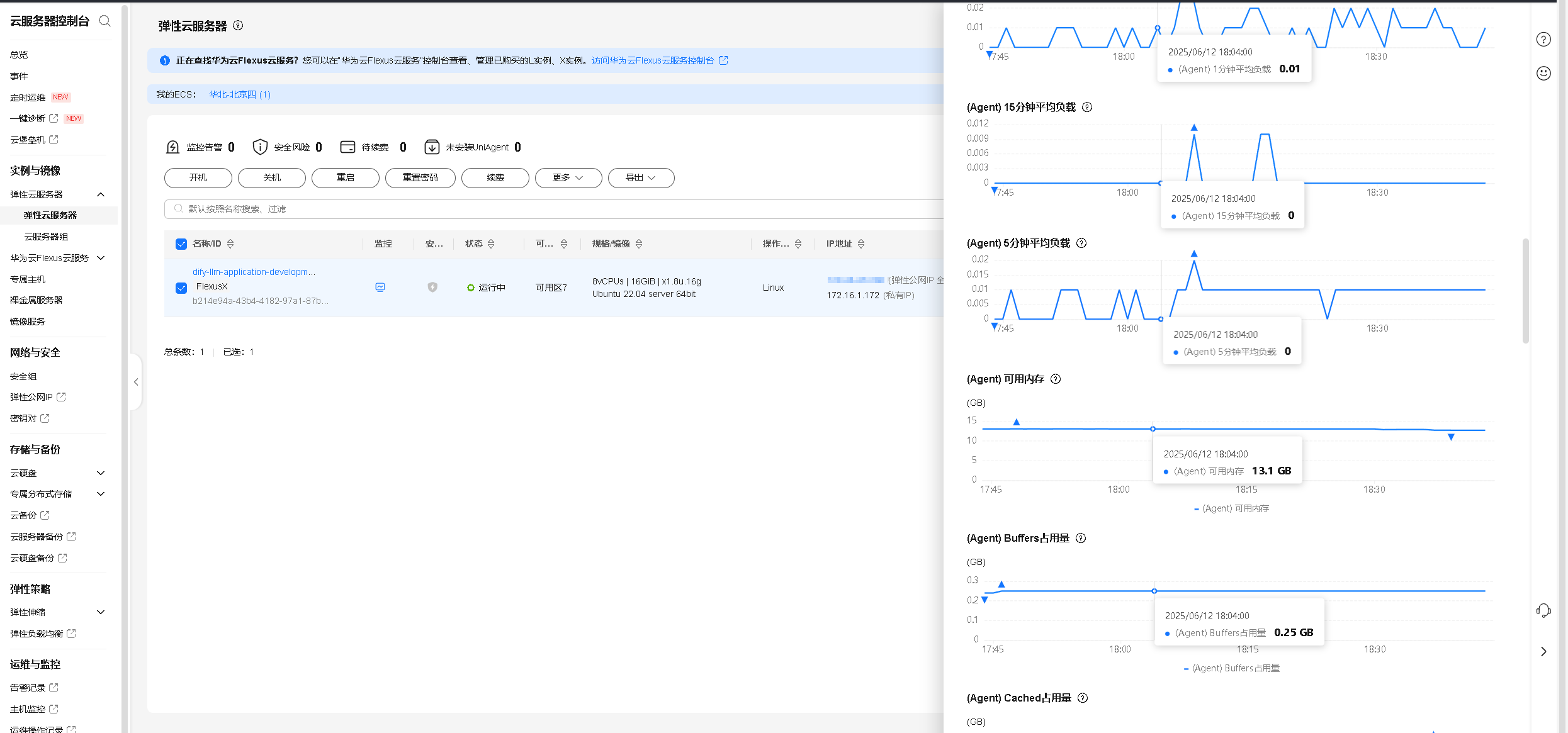1568x733 pixels.
Task: Select 云服务器组 in the sidebar
Action: (x=46, y=237)
